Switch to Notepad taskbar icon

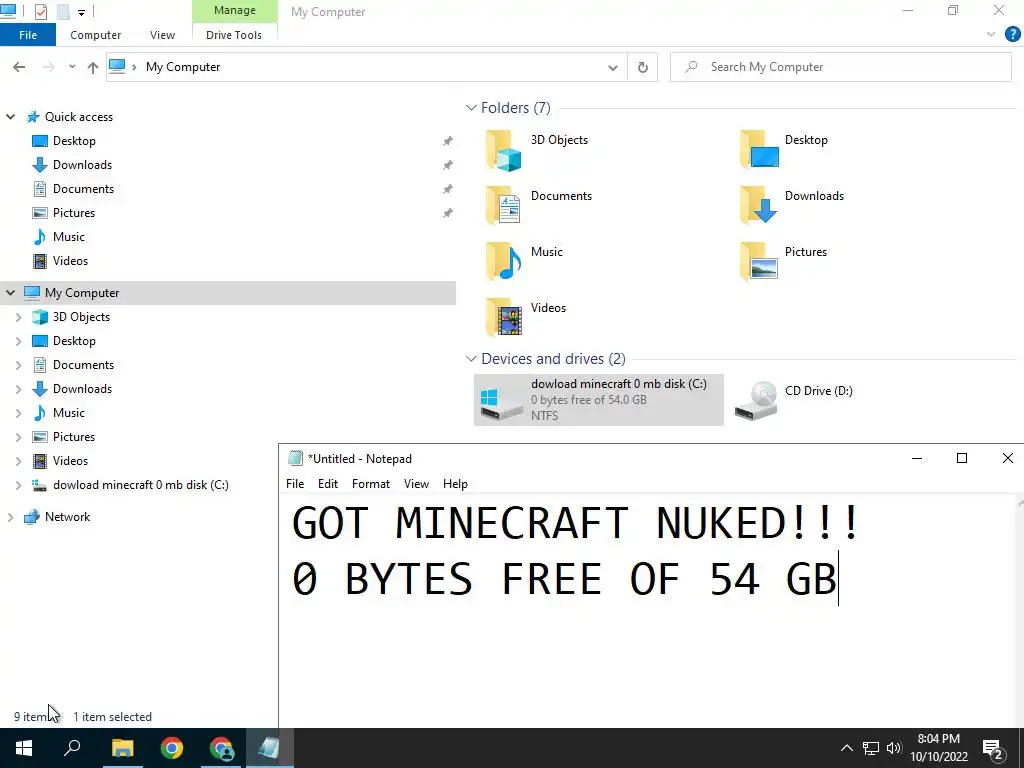[x=269, y=748]
